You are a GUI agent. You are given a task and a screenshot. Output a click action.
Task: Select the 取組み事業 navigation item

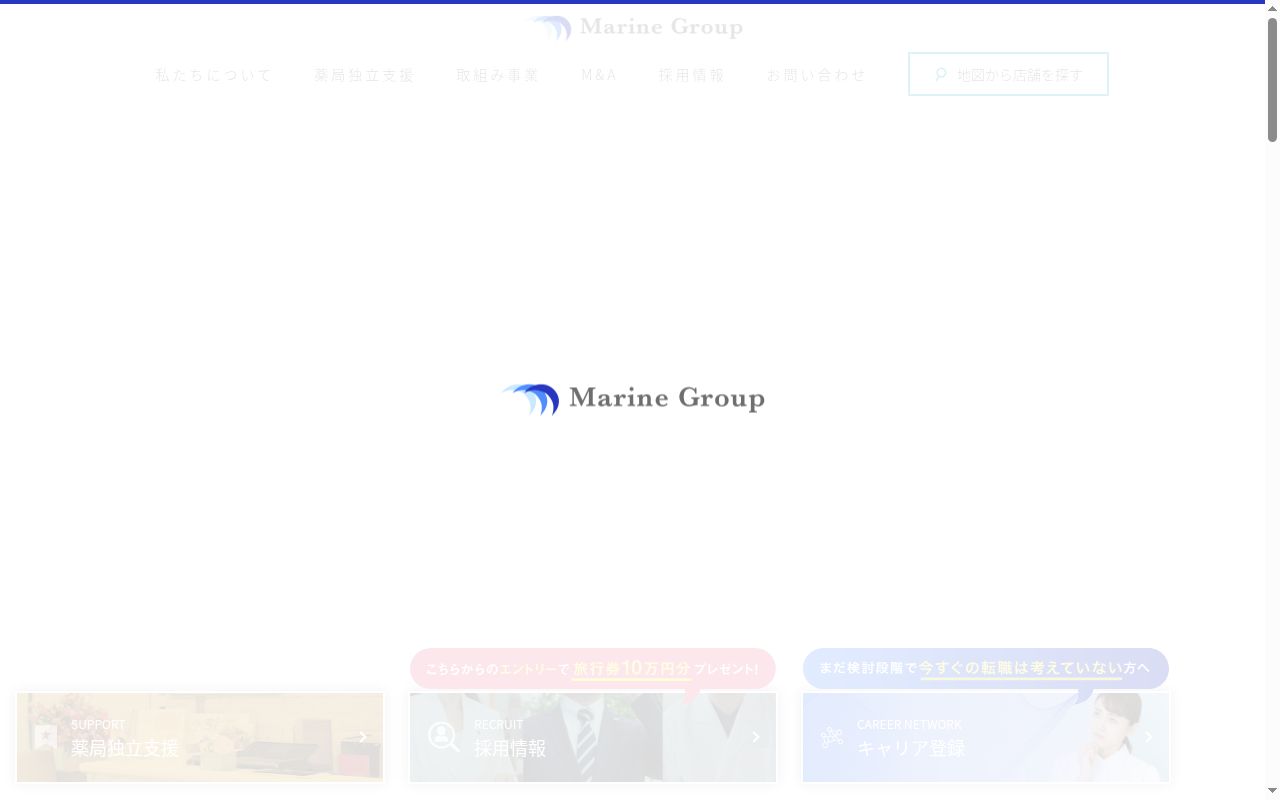(498, 75)
